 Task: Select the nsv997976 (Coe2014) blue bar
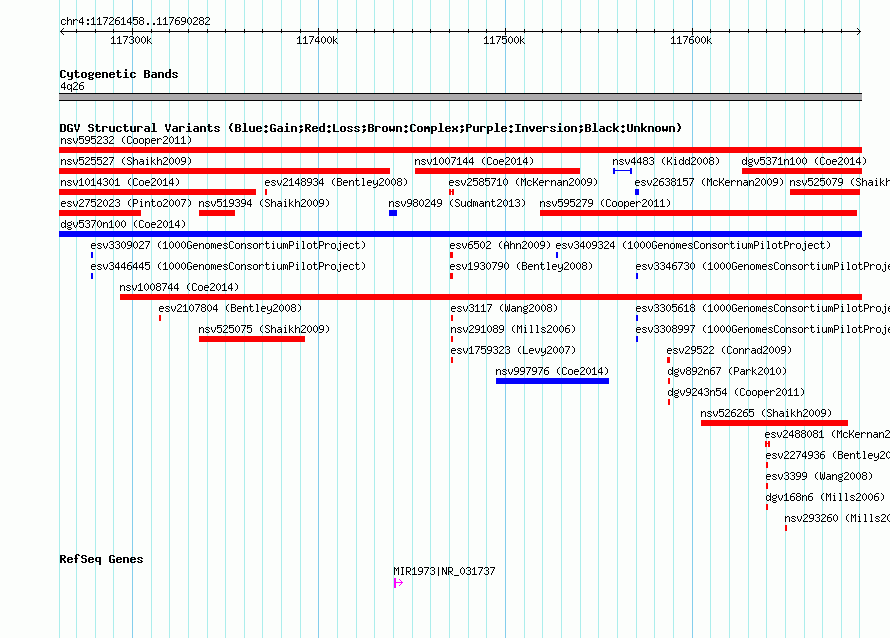[552, 381]
